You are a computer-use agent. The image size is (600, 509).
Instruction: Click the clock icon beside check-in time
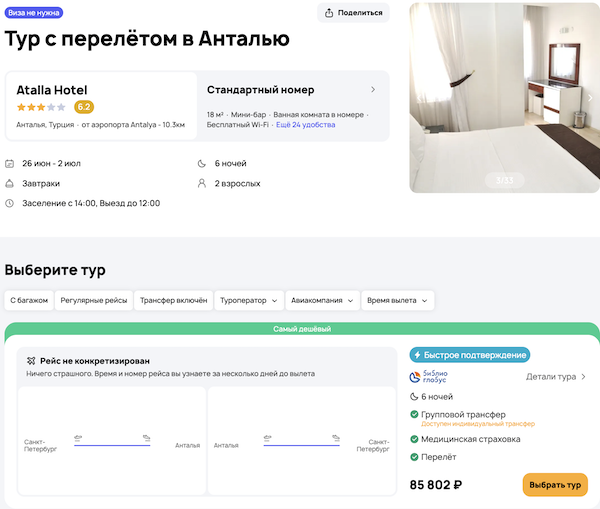(10, 204)
